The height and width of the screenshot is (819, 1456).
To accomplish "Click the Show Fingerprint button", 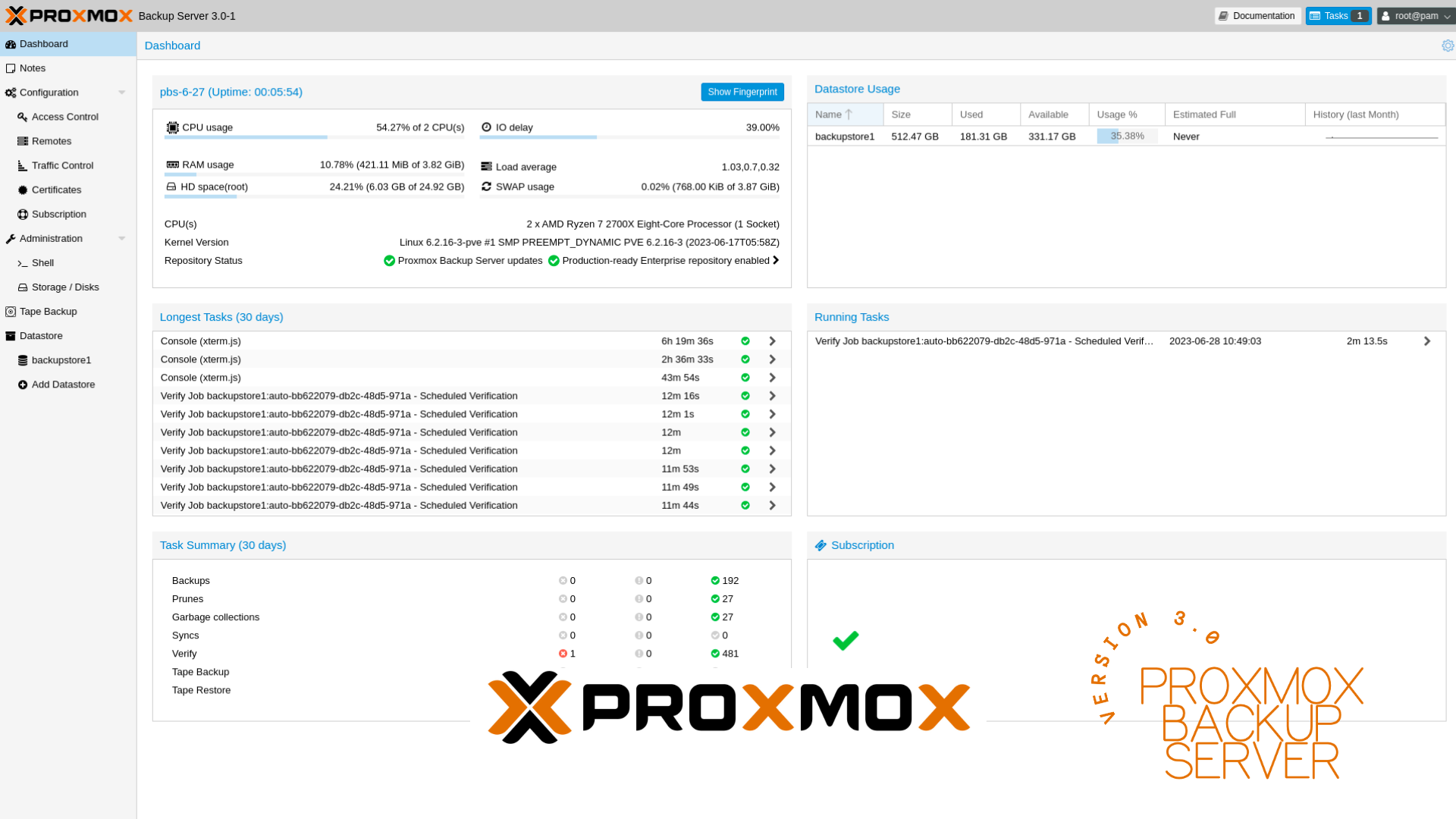I will pyautogui.click(x=742, y=92).
